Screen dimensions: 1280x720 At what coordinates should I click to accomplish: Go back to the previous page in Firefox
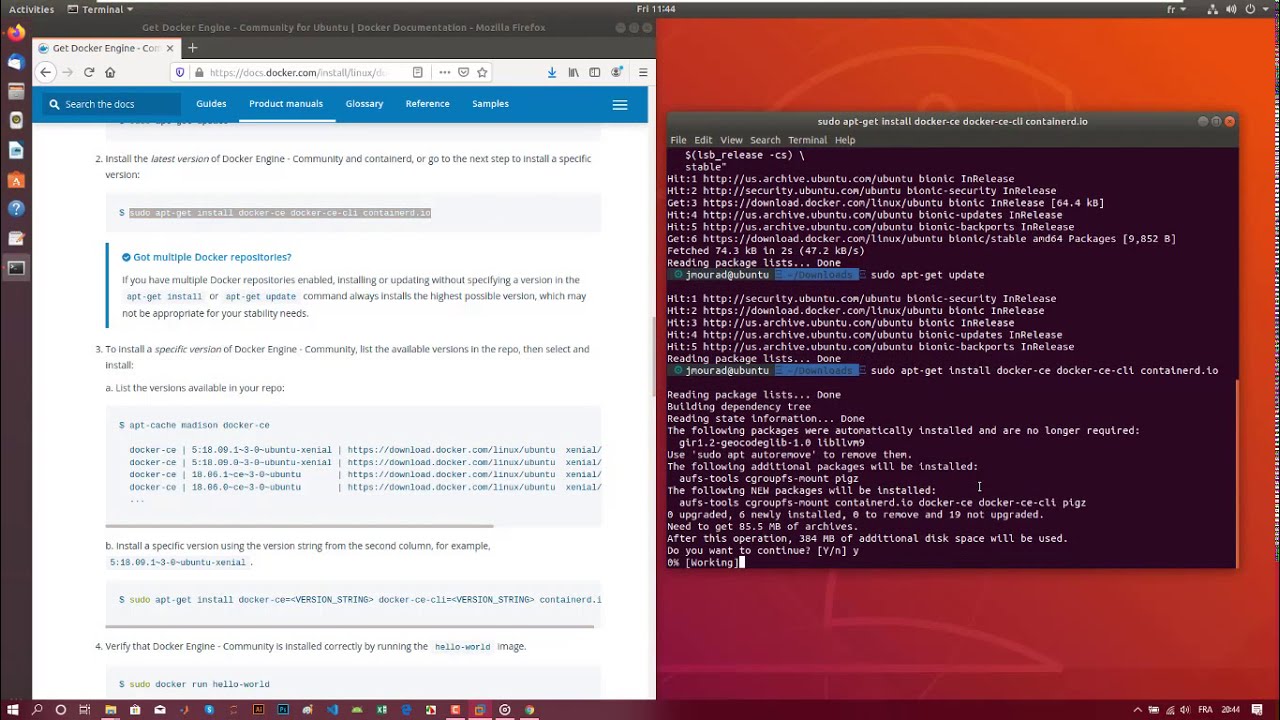[45, 72]
